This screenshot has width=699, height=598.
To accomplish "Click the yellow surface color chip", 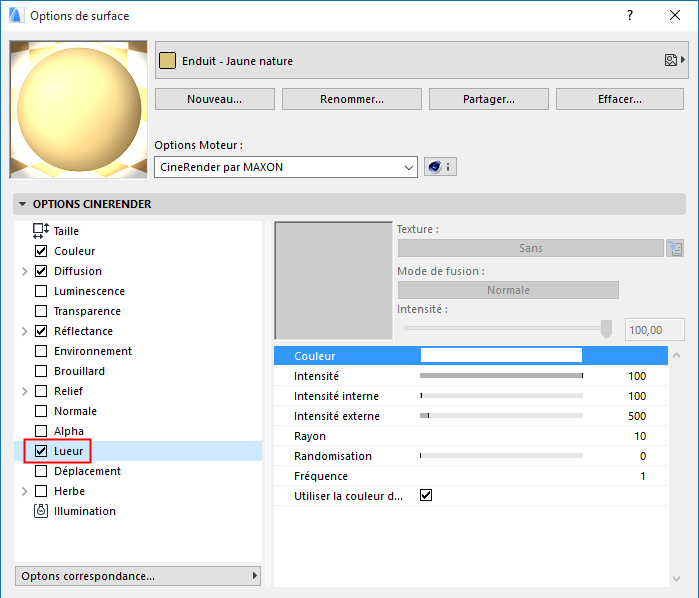I will tap(168, 61).
